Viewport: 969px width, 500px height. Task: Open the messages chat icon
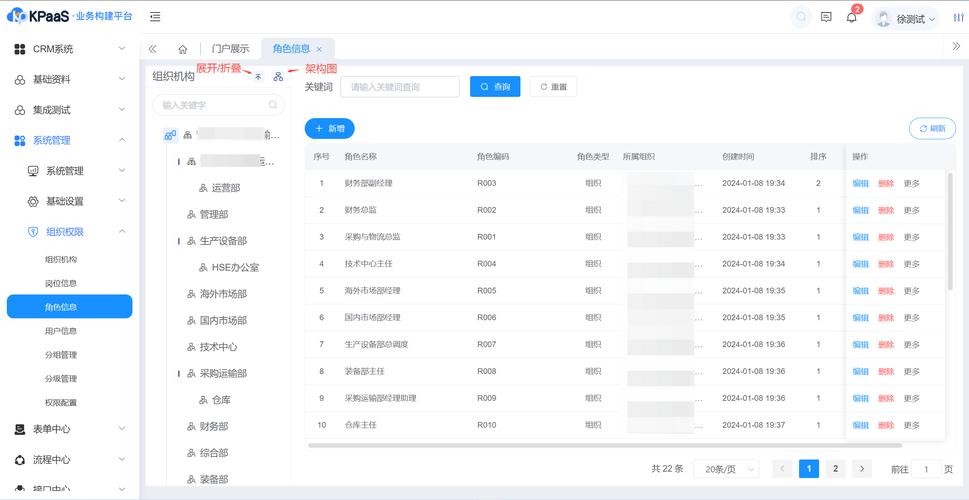click(826, 17)
